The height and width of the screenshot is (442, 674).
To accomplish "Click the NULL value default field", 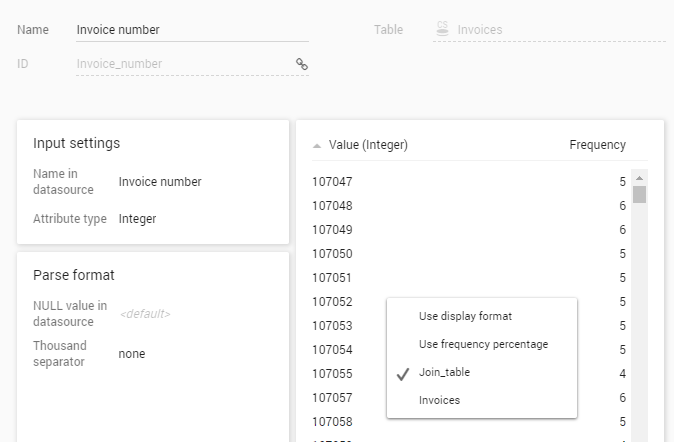I will (x=145, y=314).
